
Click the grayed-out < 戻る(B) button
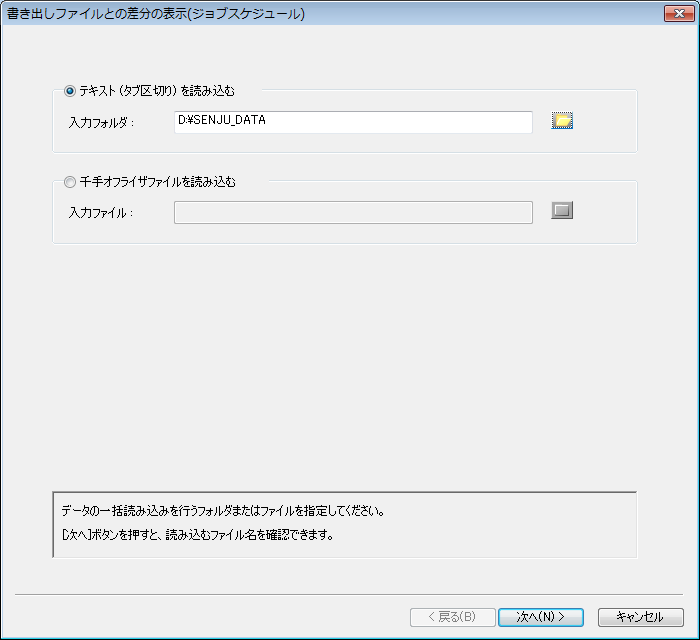tap(452, 617)
